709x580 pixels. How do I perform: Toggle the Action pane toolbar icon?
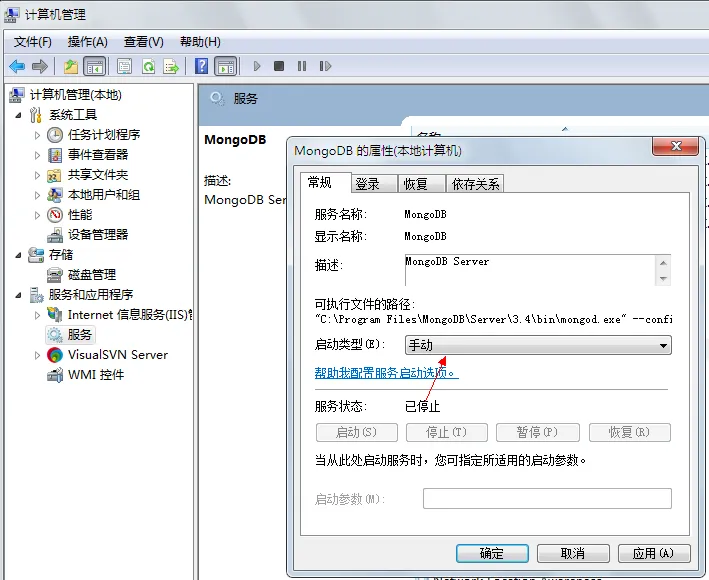pyautogui.click(x=226, y=66)
